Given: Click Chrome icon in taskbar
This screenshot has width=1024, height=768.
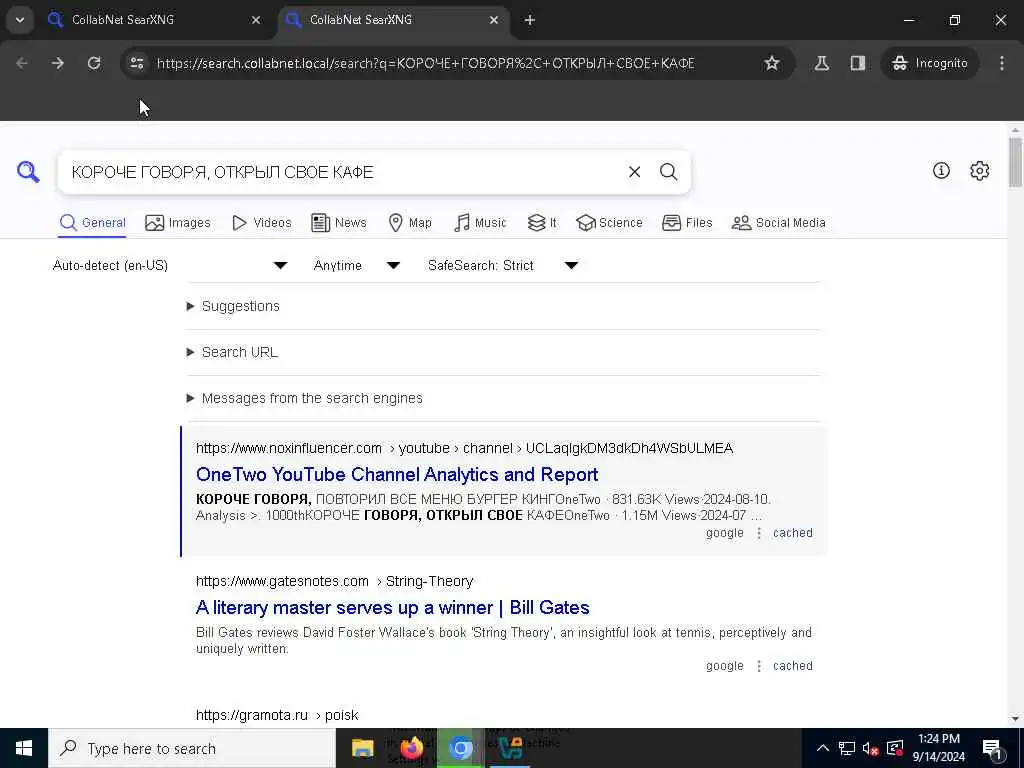Looking at the screenshot, I should (460, 748).
